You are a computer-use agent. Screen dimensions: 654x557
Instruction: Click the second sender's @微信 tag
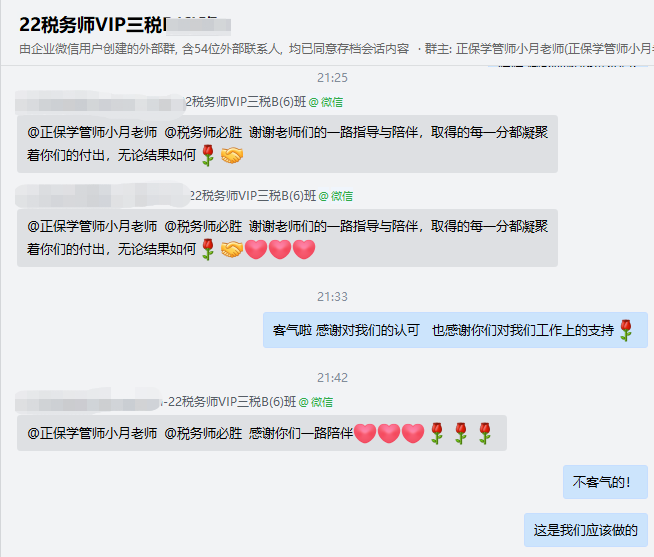point(336,196)
